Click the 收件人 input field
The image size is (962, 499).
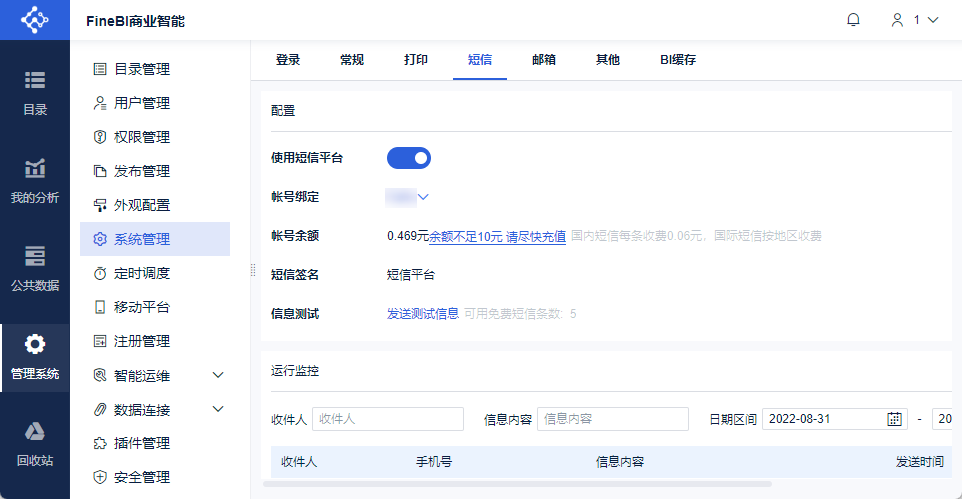tap(388, 419)
